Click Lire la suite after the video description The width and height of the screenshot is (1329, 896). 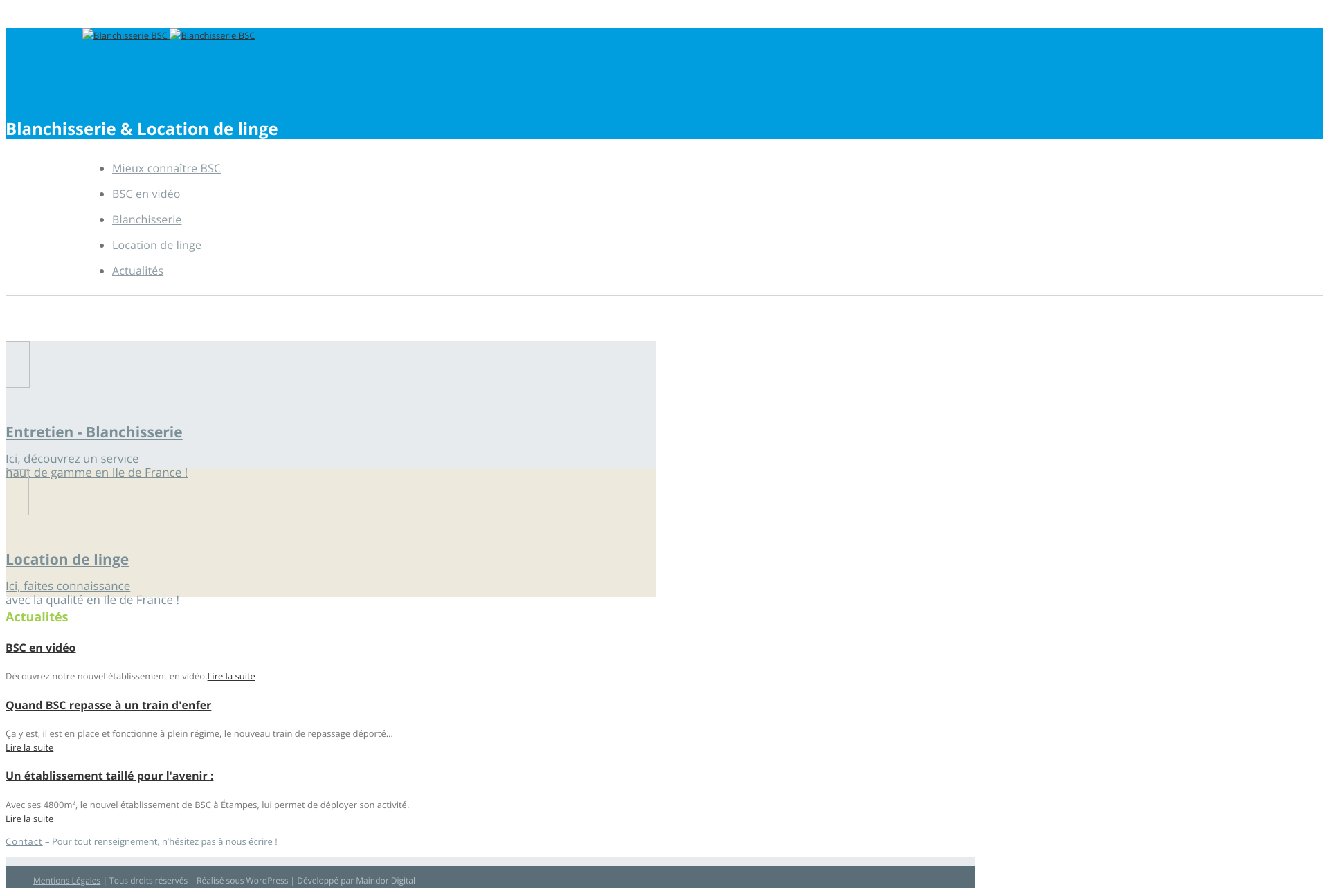click(231, 676)
